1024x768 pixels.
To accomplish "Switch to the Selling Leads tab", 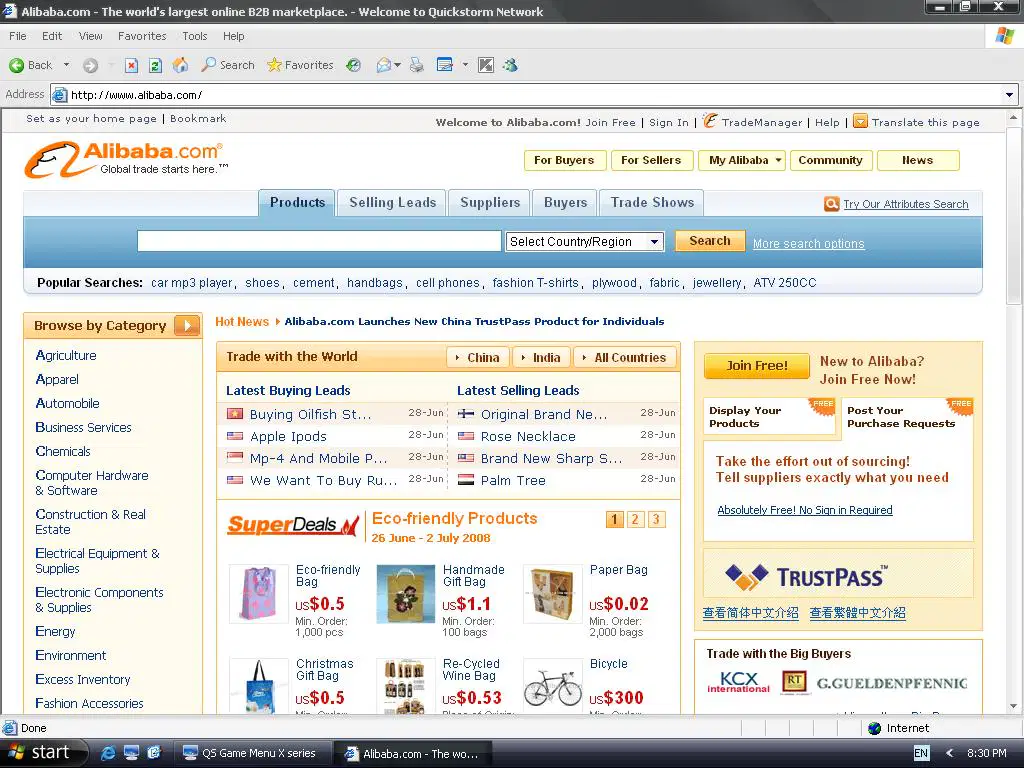I will point(392,202).
